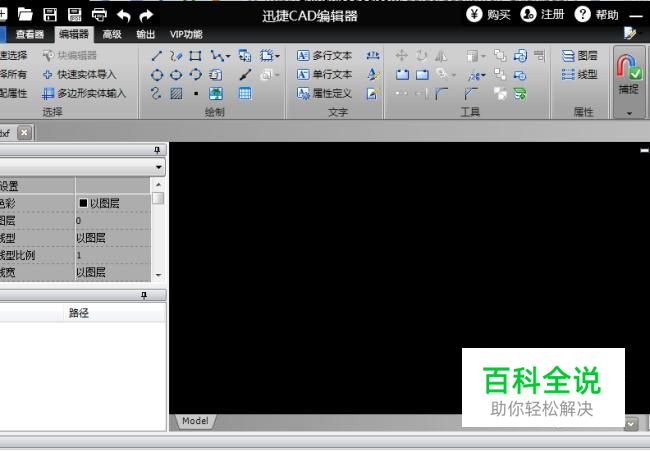The image size is (650, 452).
Task: Click the dimension icon in the text group
Action: [373, 55]
